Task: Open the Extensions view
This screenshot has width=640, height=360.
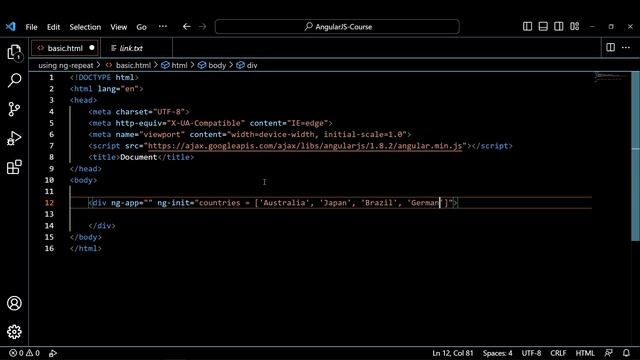Action: [x=14, y=167]
